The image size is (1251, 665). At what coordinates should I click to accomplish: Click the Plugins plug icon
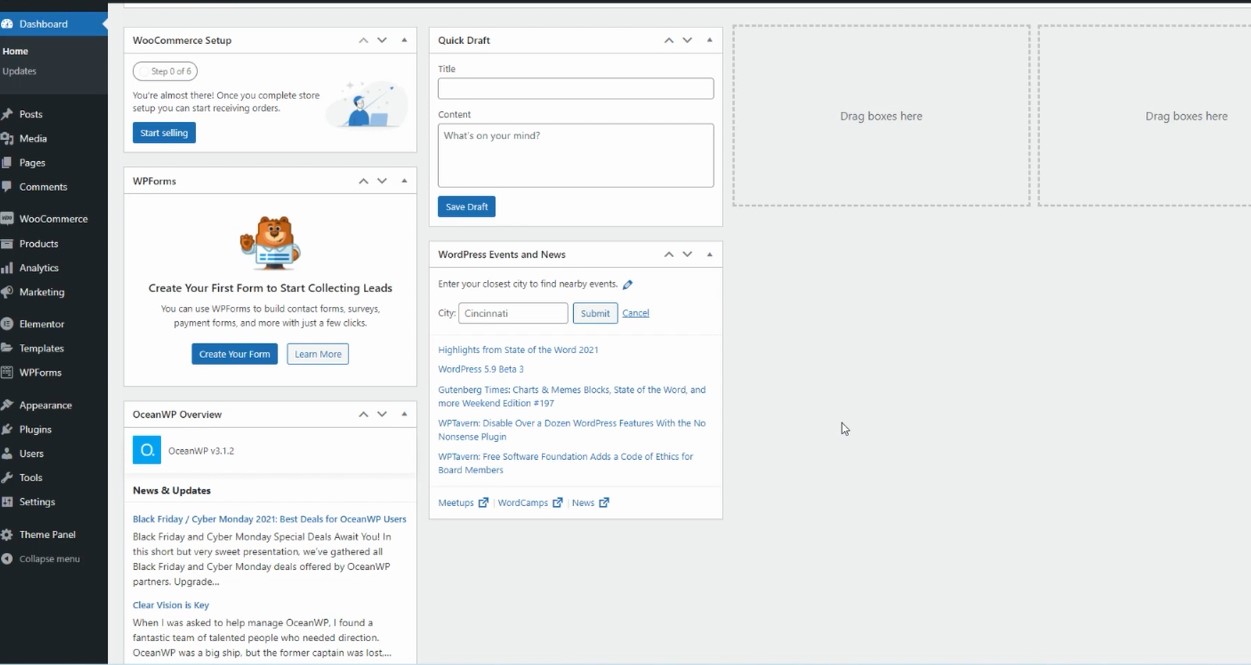[7, 429]
